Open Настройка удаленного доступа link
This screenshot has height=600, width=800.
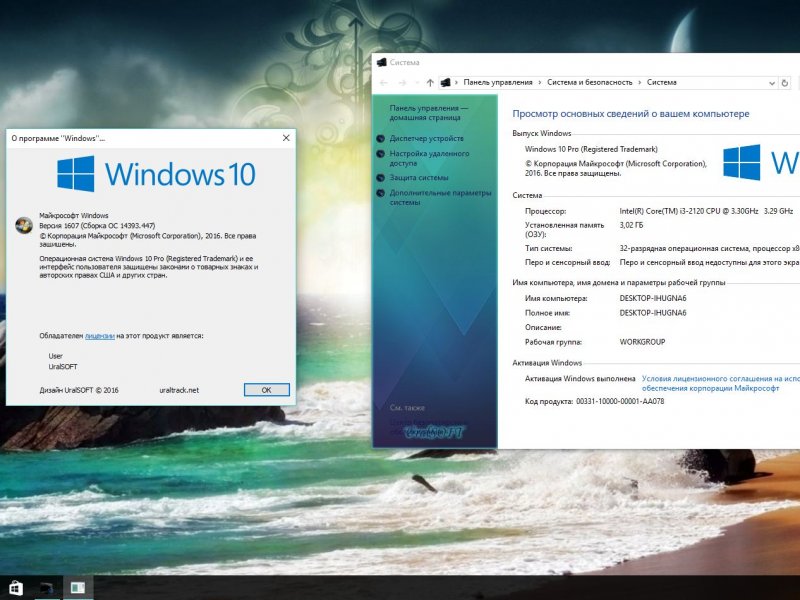click(429, 158)
